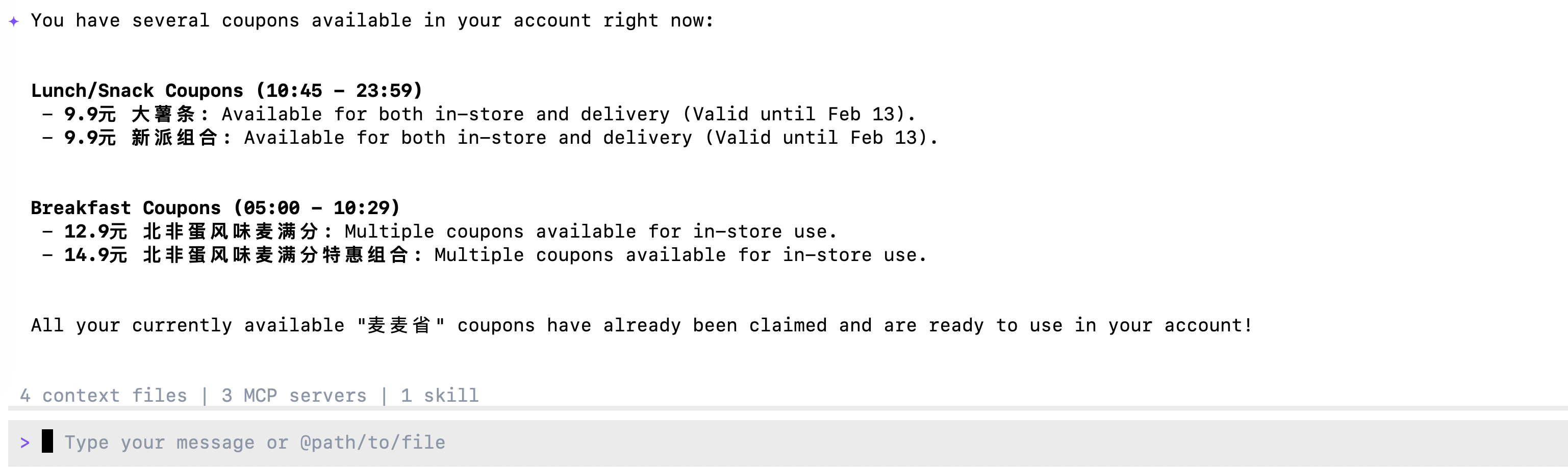Image resolution: width=1568 pixels, height=467 pixels.
Task: Click the '3 MCP servers' status text
Action: tap(294, 396)
